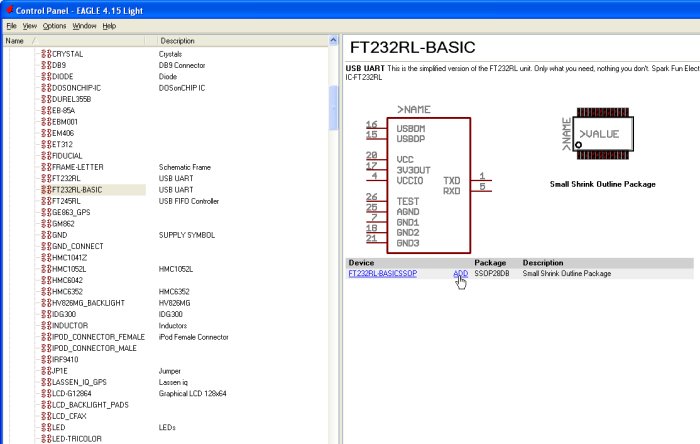Select the IRF9410 tree entry
The height and width of the screenshot is (444, 700).
pyautogui.click(x=65, y=359)
